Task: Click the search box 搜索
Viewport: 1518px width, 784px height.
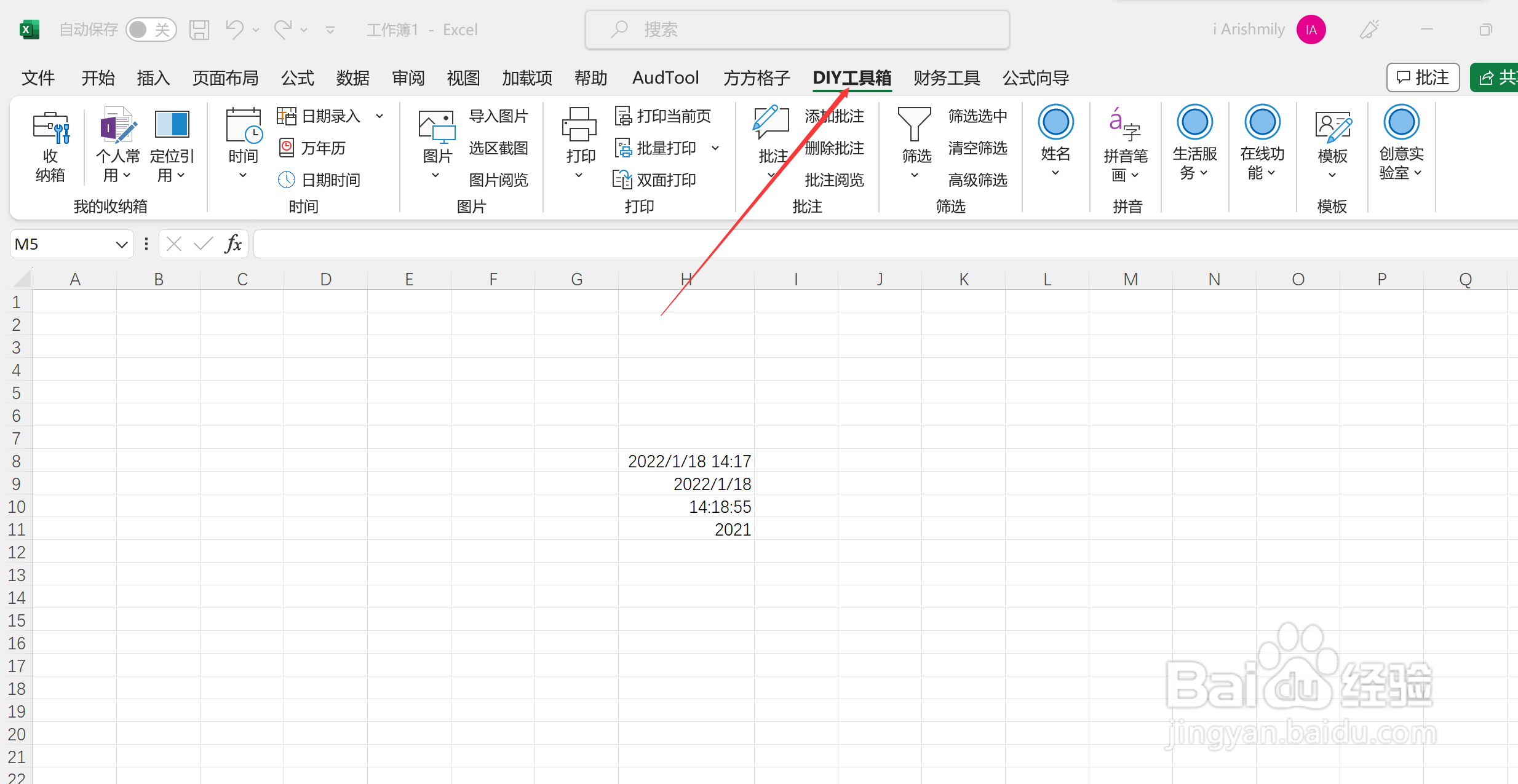Action: pos(797,30)
